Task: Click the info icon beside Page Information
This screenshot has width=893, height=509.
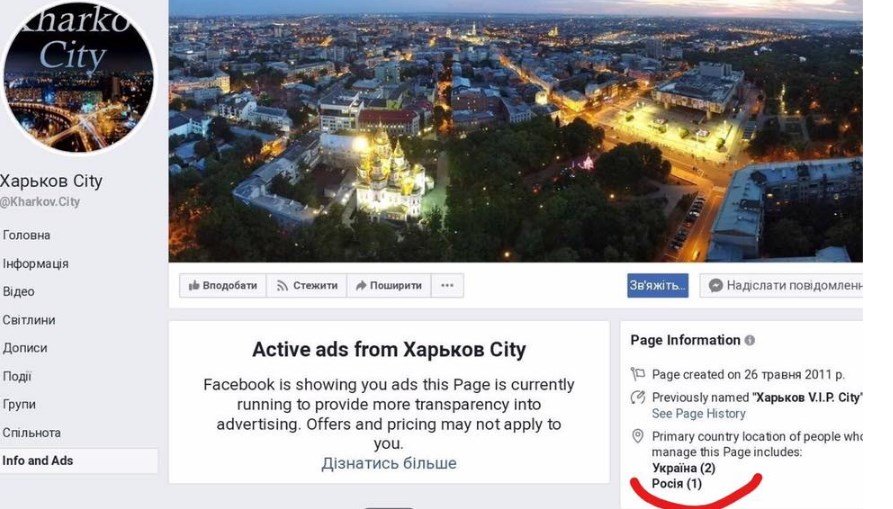Action: pyautogui.click(x=750, y=341)
